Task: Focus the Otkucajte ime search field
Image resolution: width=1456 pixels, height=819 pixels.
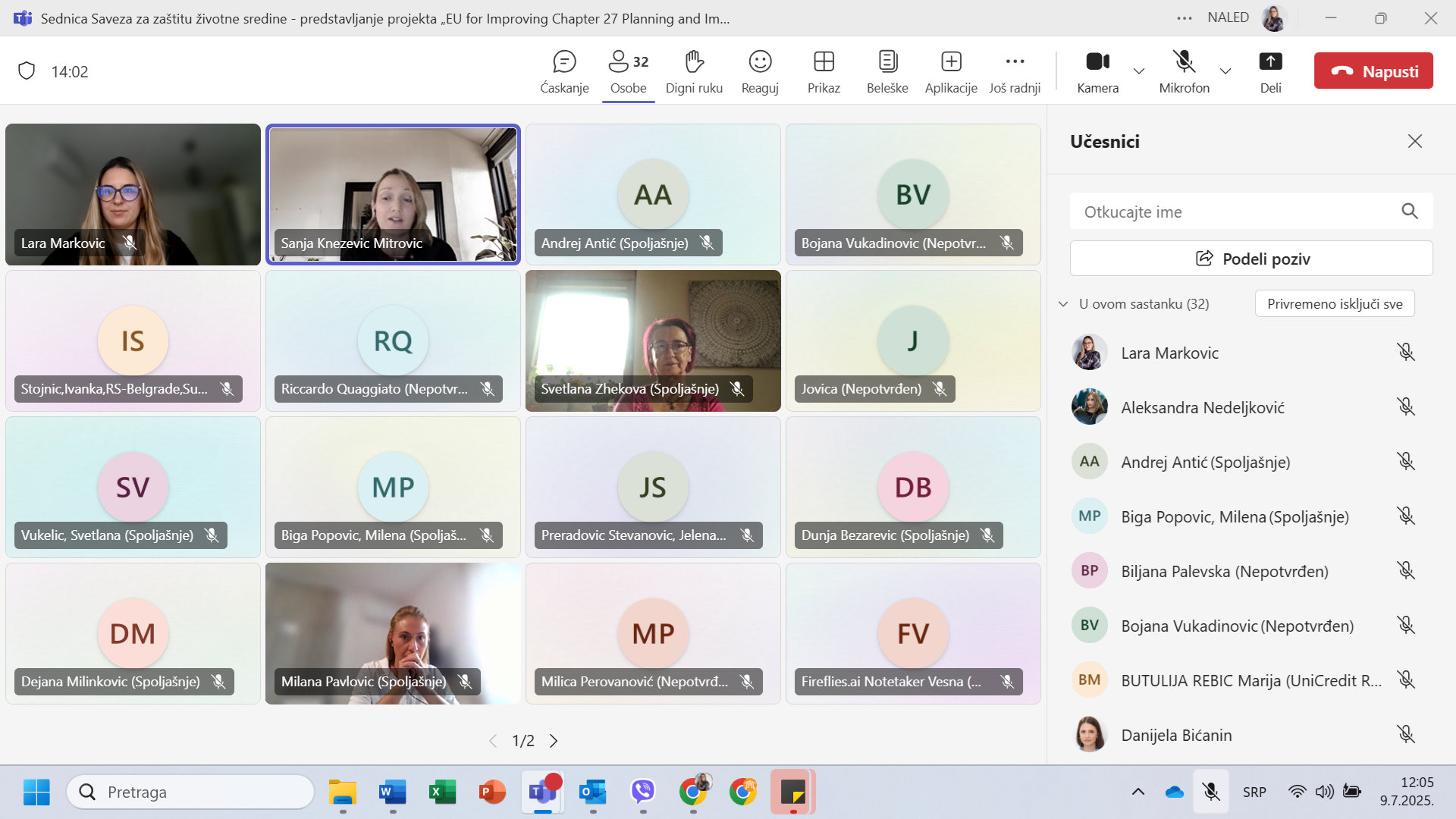Action: tap(1251, 212)
